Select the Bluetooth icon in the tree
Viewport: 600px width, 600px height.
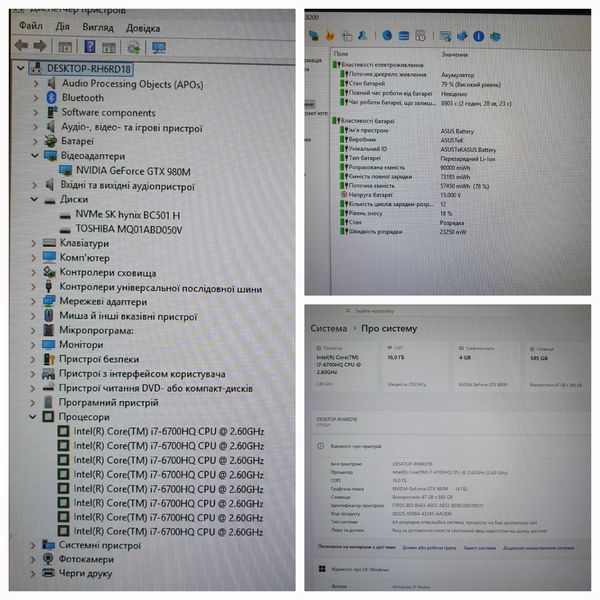click(51, 98)
